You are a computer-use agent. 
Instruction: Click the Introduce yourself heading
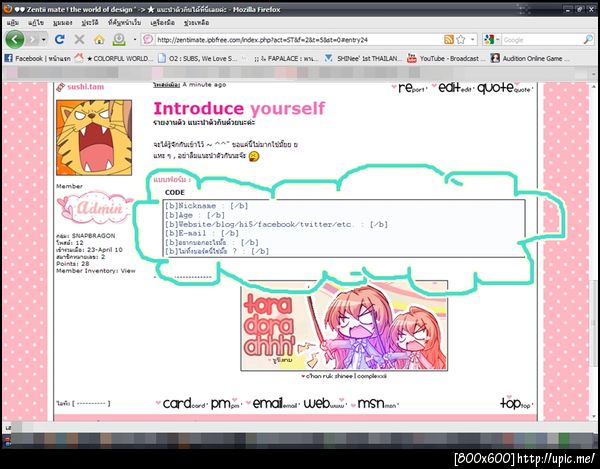pyautogui.click(x=239, y=109)
